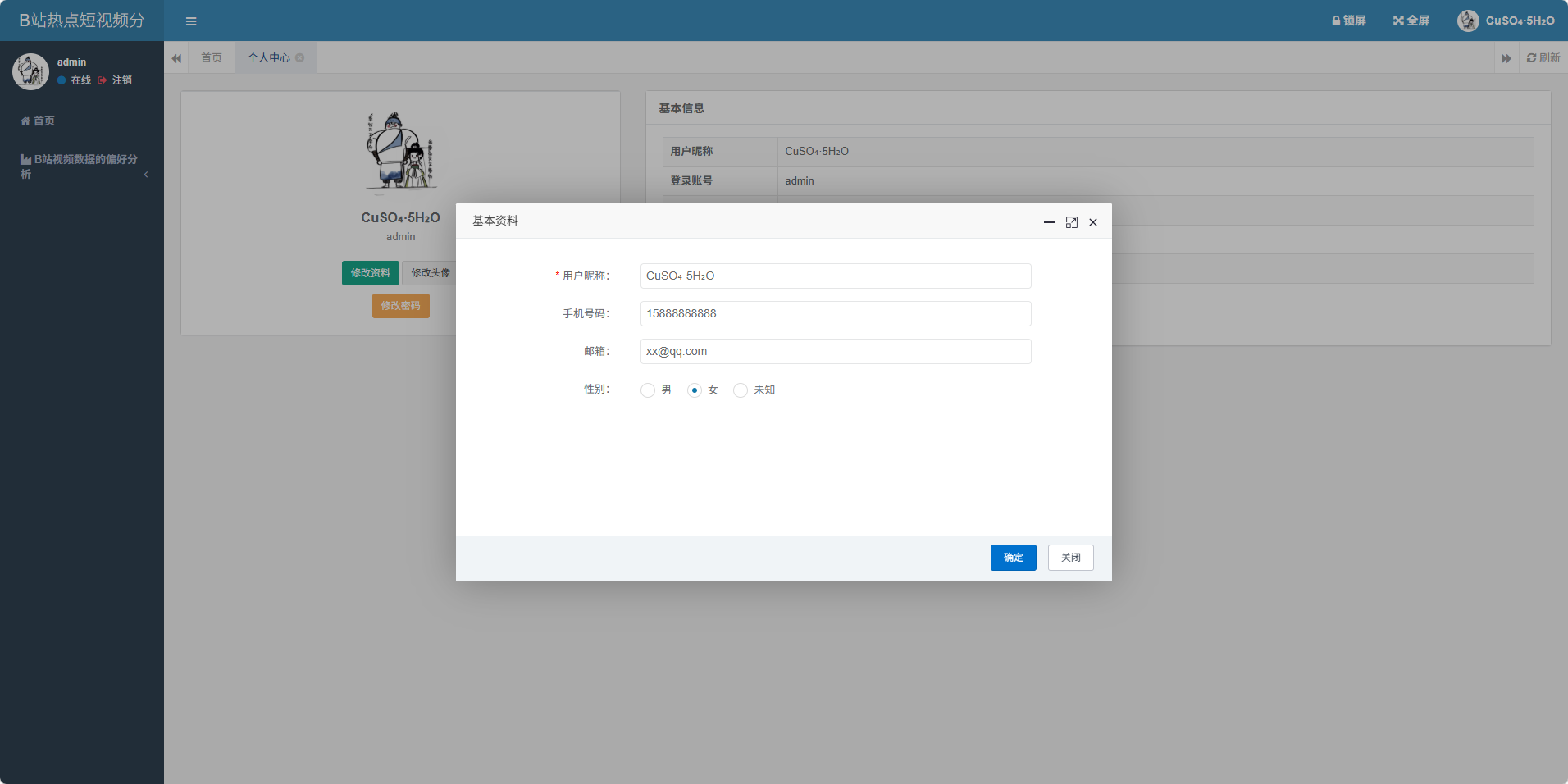This screenshot has height=784, width=1568.
Task: Maximize the 基本资料 dialog
Action: [1071, 222]
